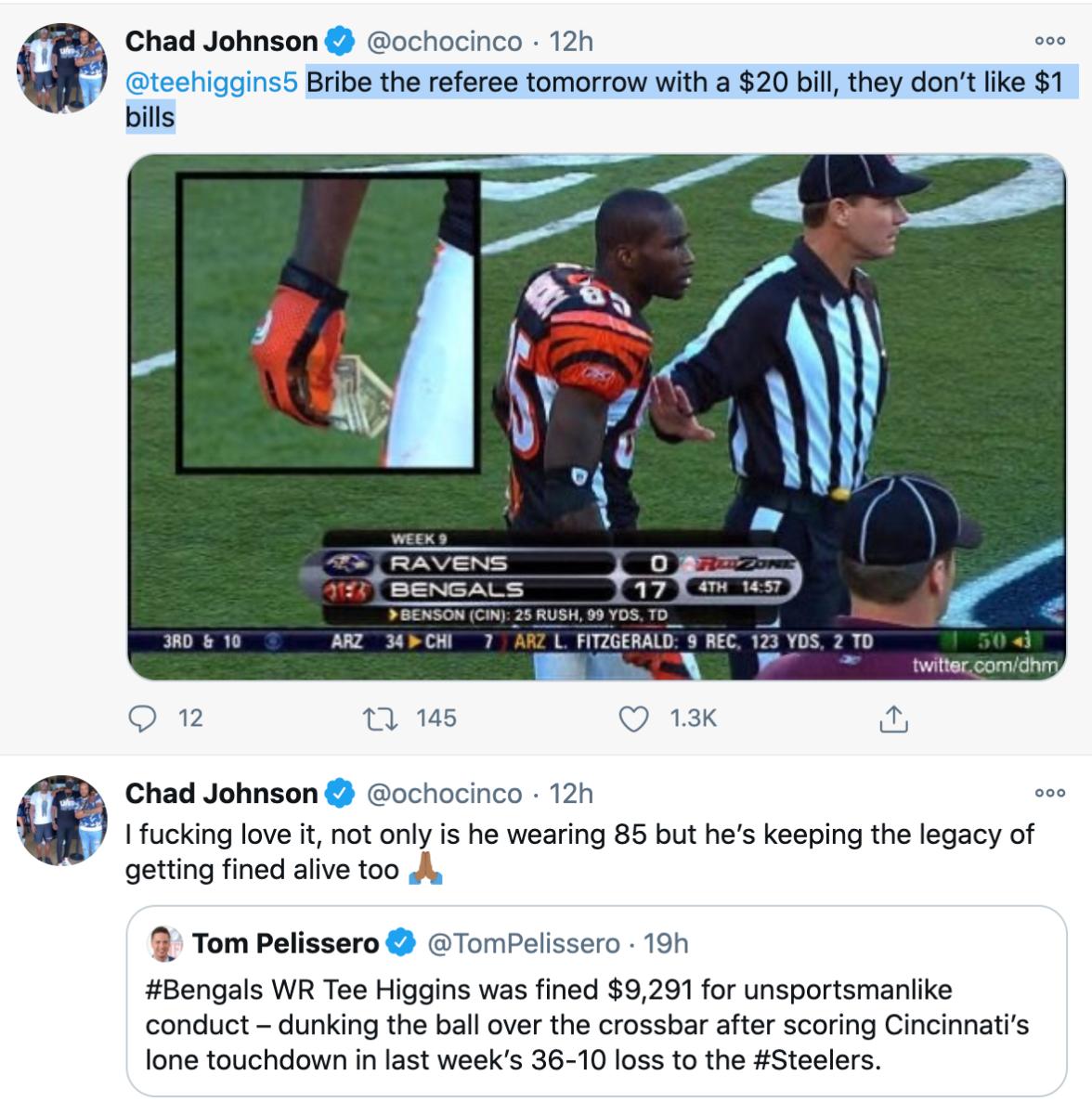Screen dimensions: 1092x1114
Task: Open the @TomPelissero handle
Action: pos(522,943)
